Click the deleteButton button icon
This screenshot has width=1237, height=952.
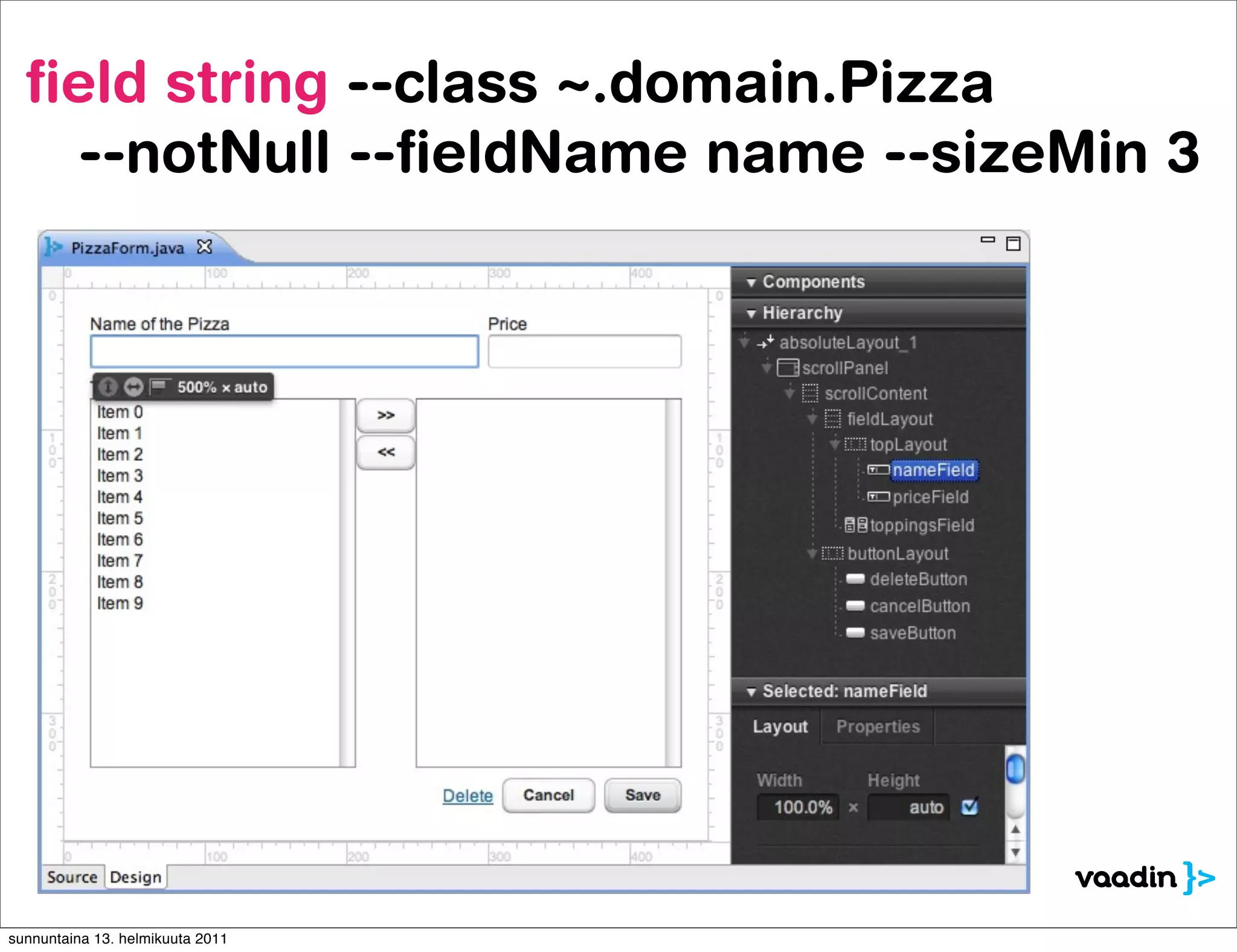[855, 579]
